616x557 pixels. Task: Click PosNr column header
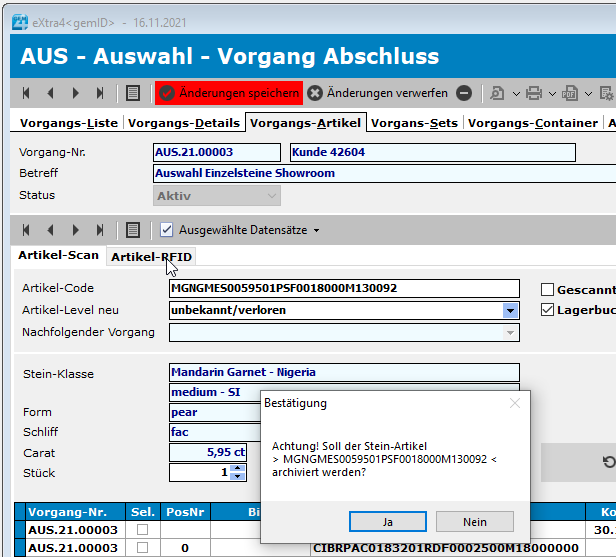pyautogui.click(x=185, y=512)
